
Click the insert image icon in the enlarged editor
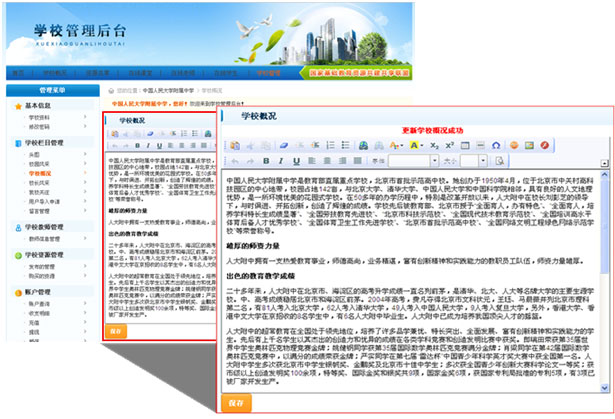pyautogui.click(x=529, y=145)
